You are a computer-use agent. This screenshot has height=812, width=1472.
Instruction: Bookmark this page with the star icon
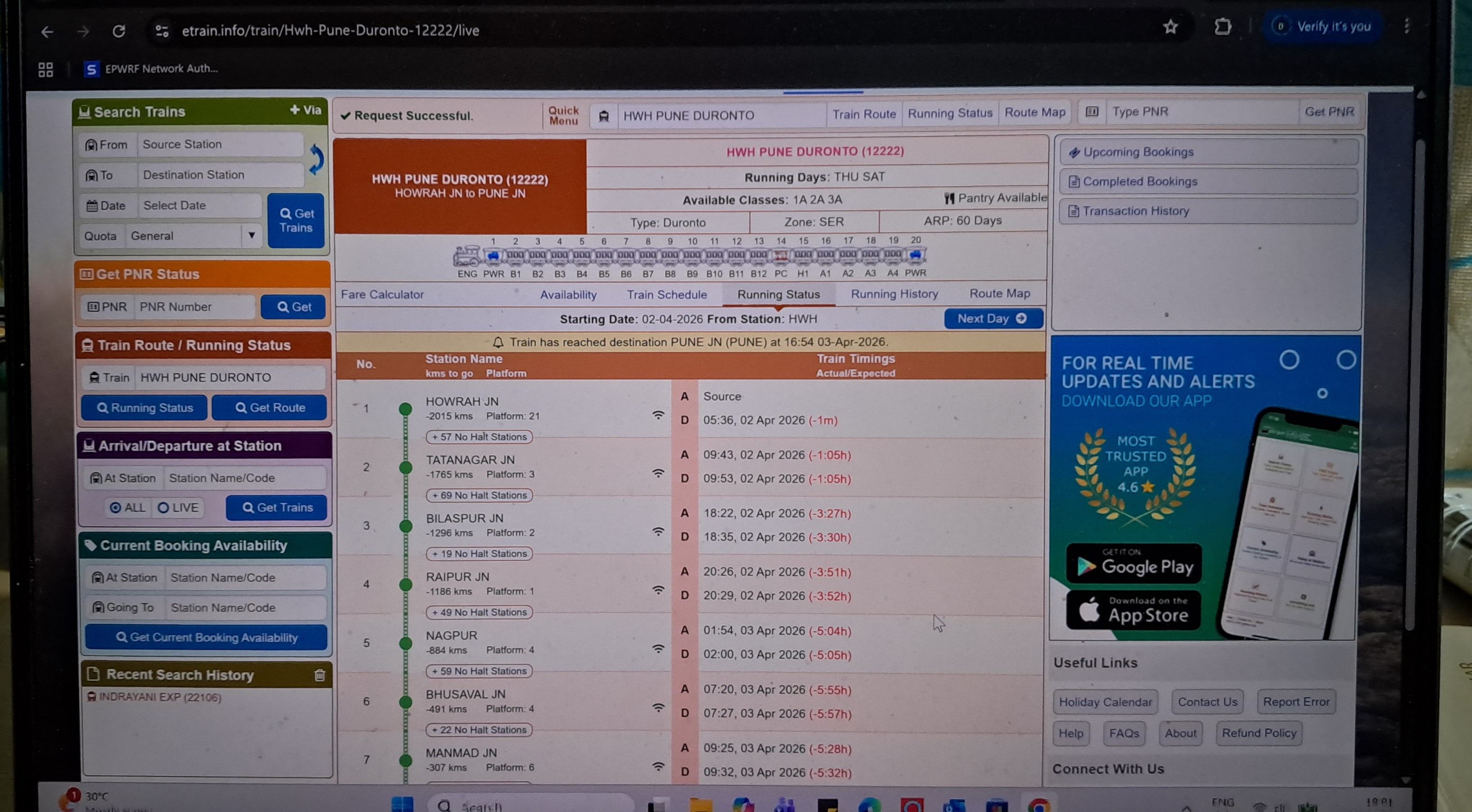pyautogui.click(x=1170, y=27)
